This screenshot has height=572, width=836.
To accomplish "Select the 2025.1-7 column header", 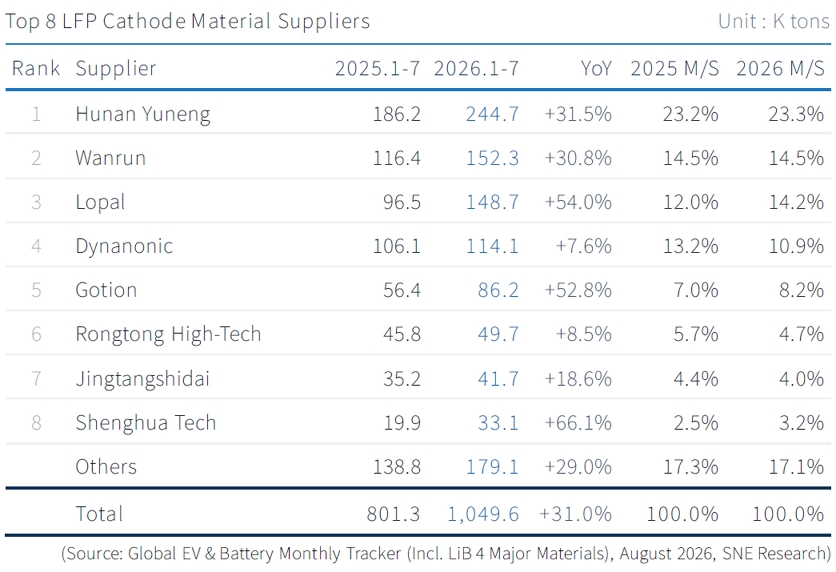I will pos(377,68).
